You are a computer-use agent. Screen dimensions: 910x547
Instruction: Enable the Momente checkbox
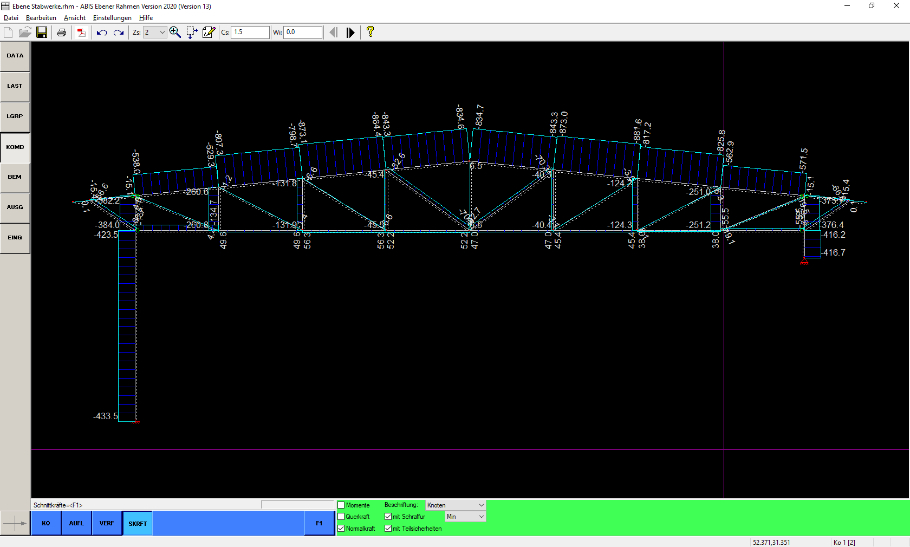341,505
